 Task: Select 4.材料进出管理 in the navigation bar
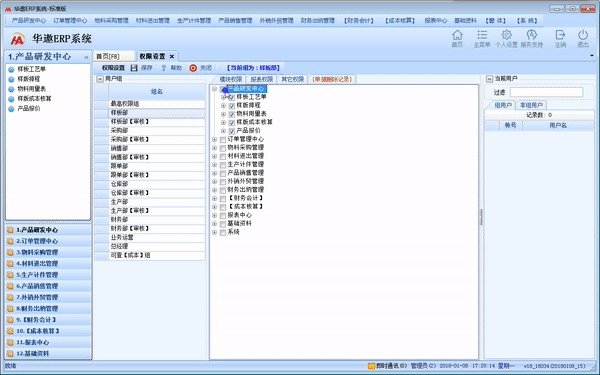(49, 264)
